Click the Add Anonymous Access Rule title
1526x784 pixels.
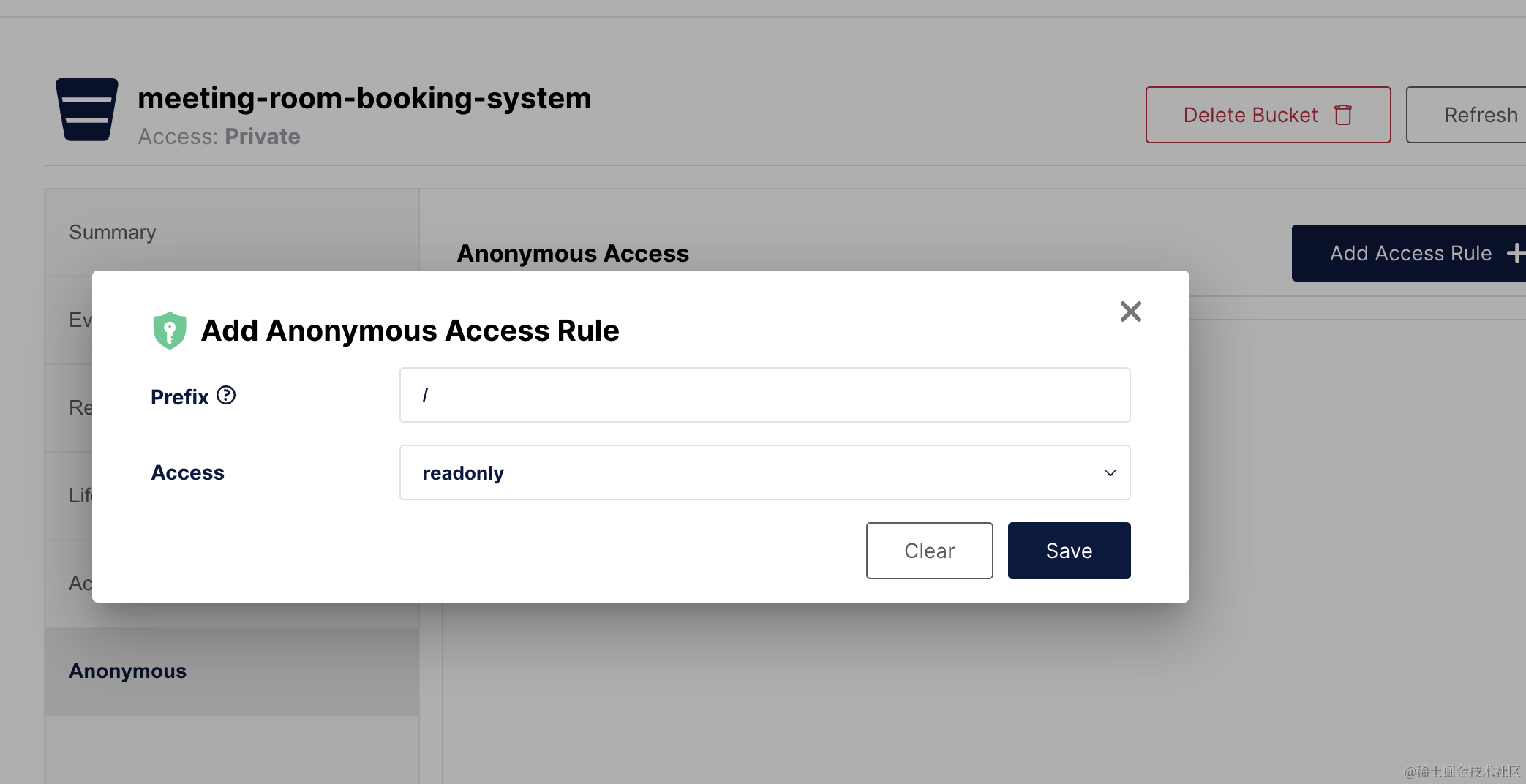410,331
